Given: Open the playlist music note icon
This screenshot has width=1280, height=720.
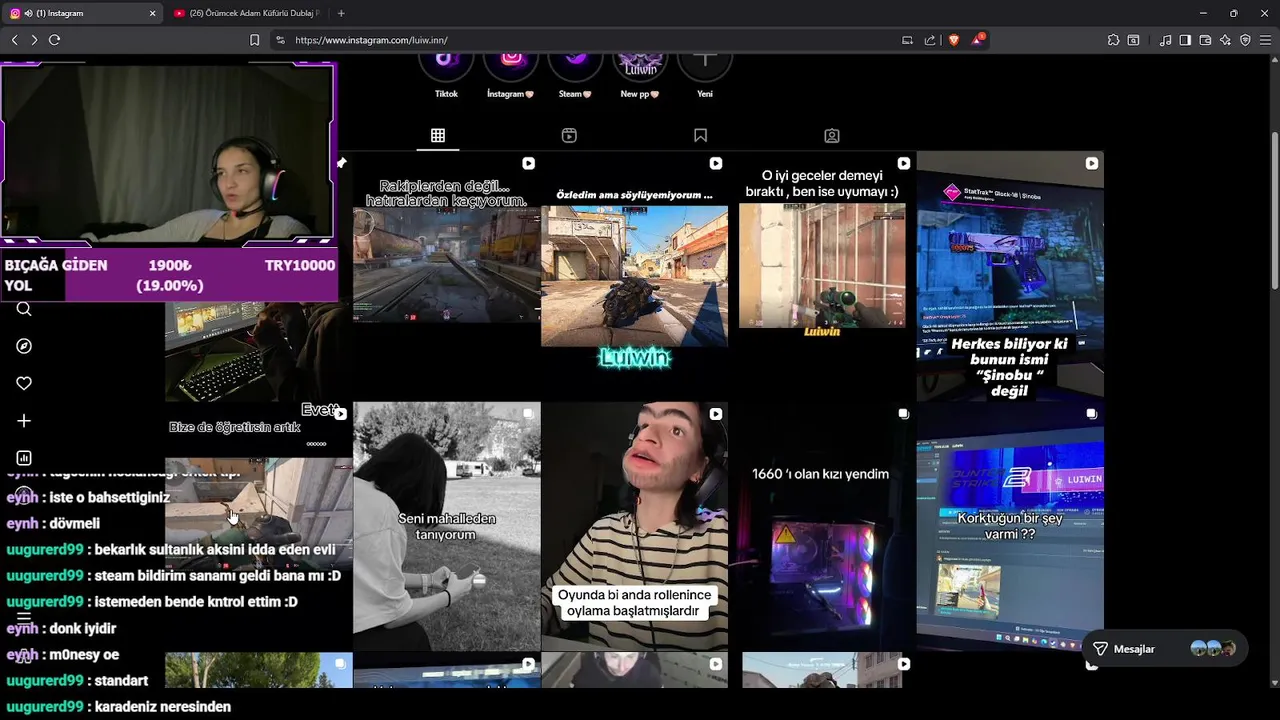Looking at the screenshot, I should (x=1165, y=40).
